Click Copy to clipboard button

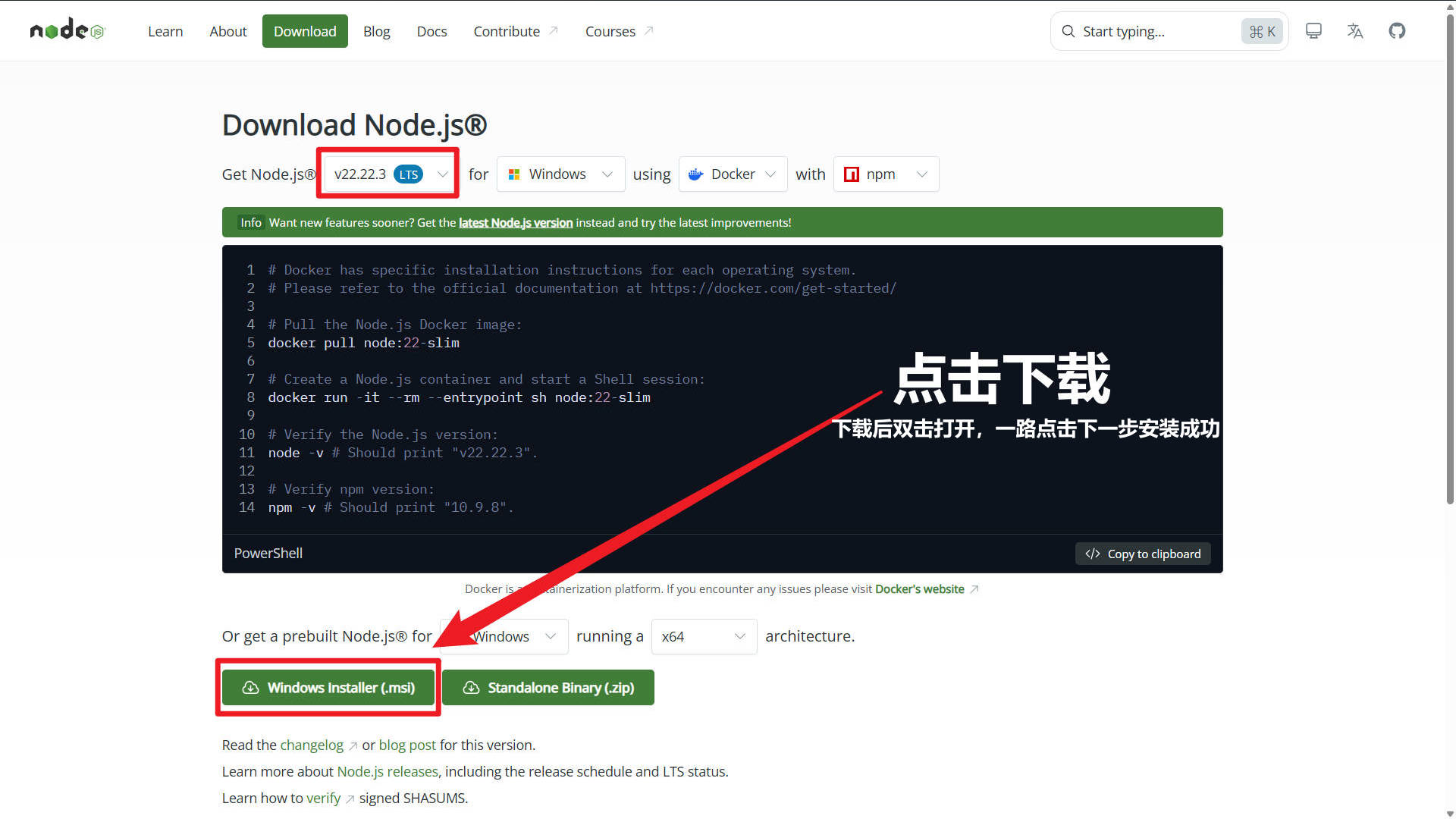coord(1143,554)
